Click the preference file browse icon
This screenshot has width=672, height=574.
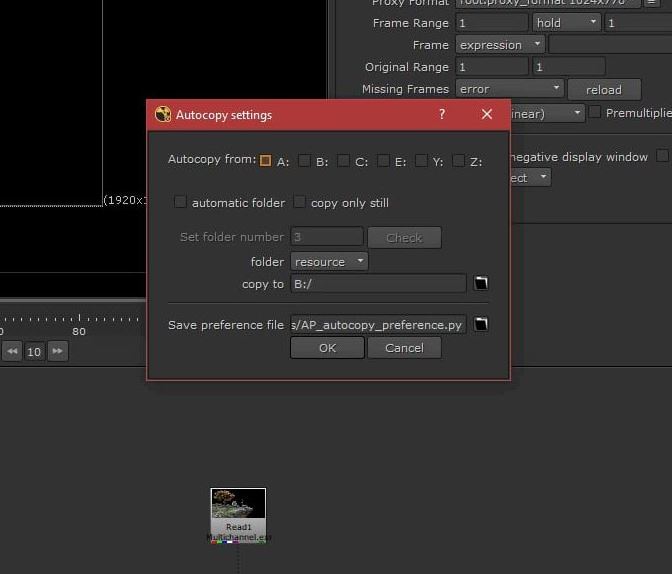pos(481,325)
